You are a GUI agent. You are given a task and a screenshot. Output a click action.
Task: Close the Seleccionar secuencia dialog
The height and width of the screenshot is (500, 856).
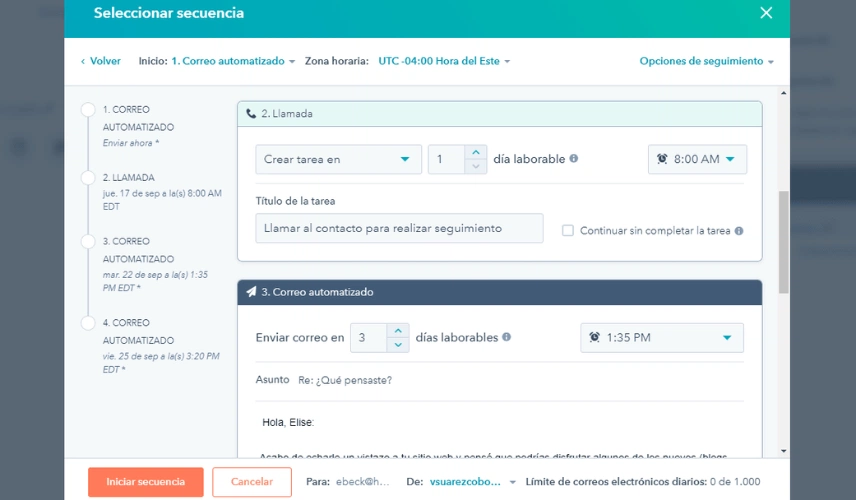pyautogui.click(x=766, y=13)
